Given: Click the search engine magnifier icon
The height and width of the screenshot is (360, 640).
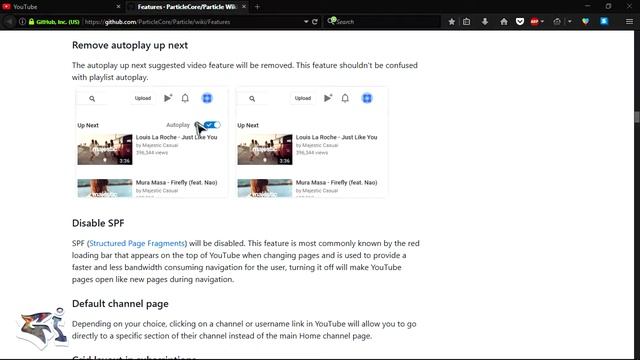Looking at the screenshot, I should pyautogui.click(x=331, y=21).
